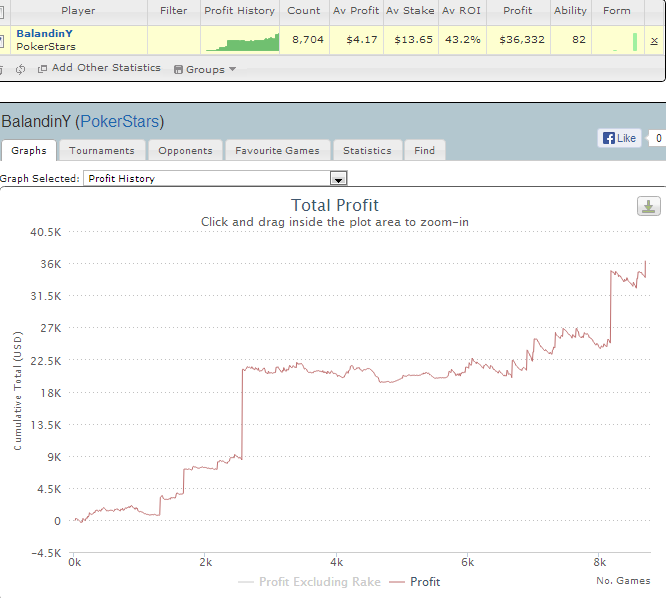Viewport: 666px width, 598px height.
Task: Click Add Other Statistics
Action: coord(106,68)
